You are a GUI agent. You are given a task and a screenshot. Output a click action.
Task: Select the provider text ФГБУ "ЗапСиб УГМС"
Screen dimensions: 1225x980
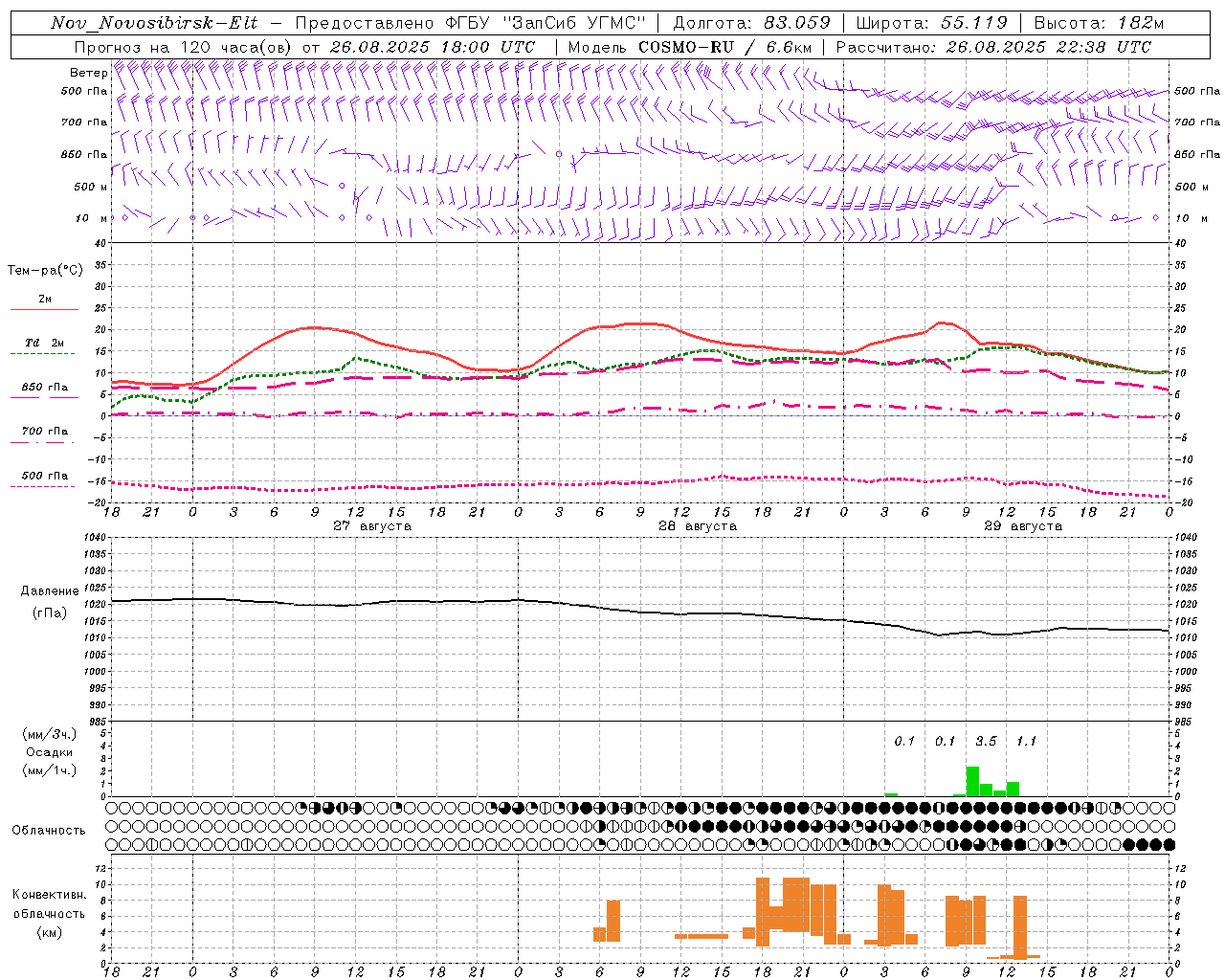coord(546,23)
